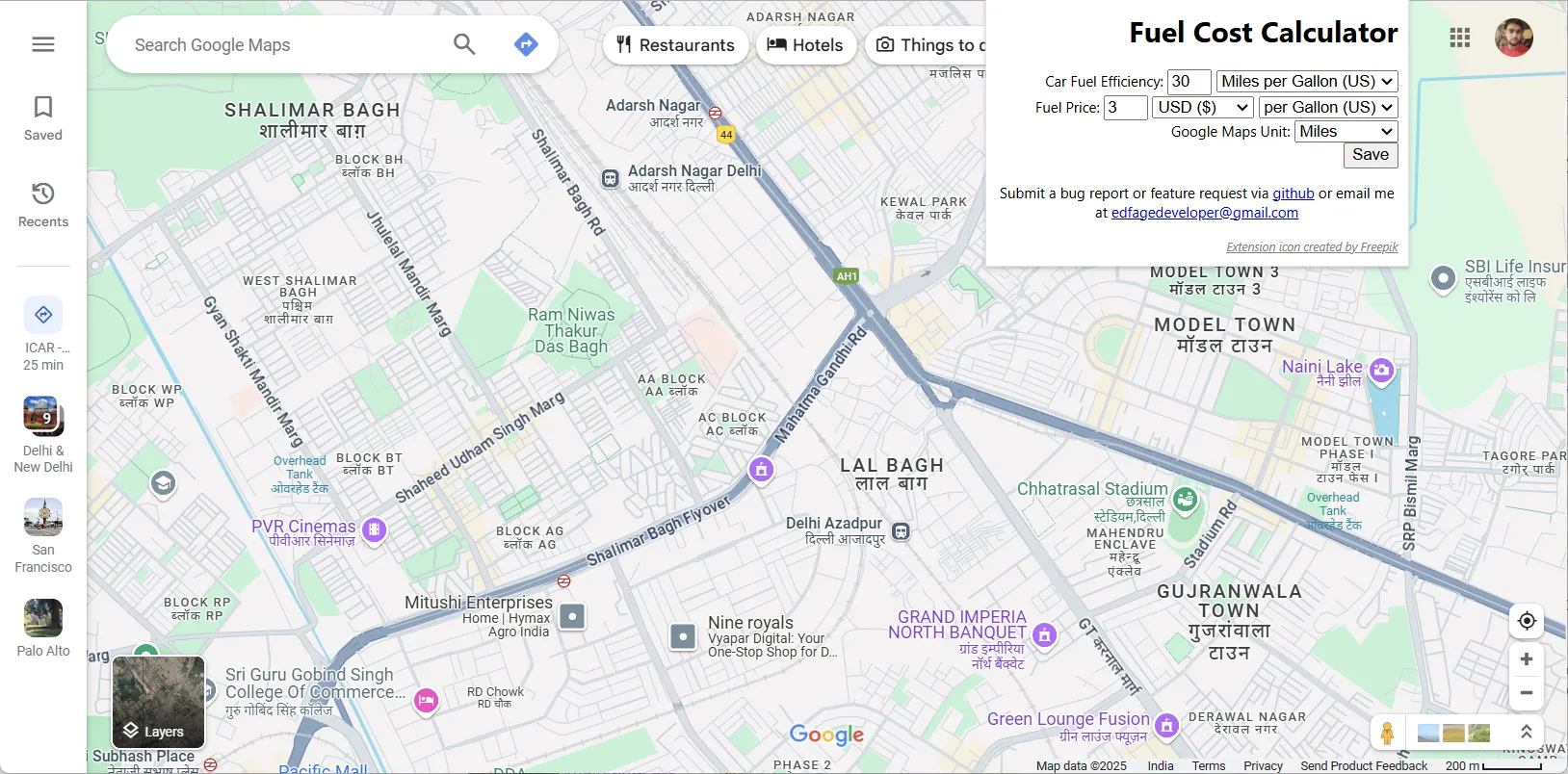
Task: Click the Delhi Azadpur railway station icon
Action: pos(901,531)
